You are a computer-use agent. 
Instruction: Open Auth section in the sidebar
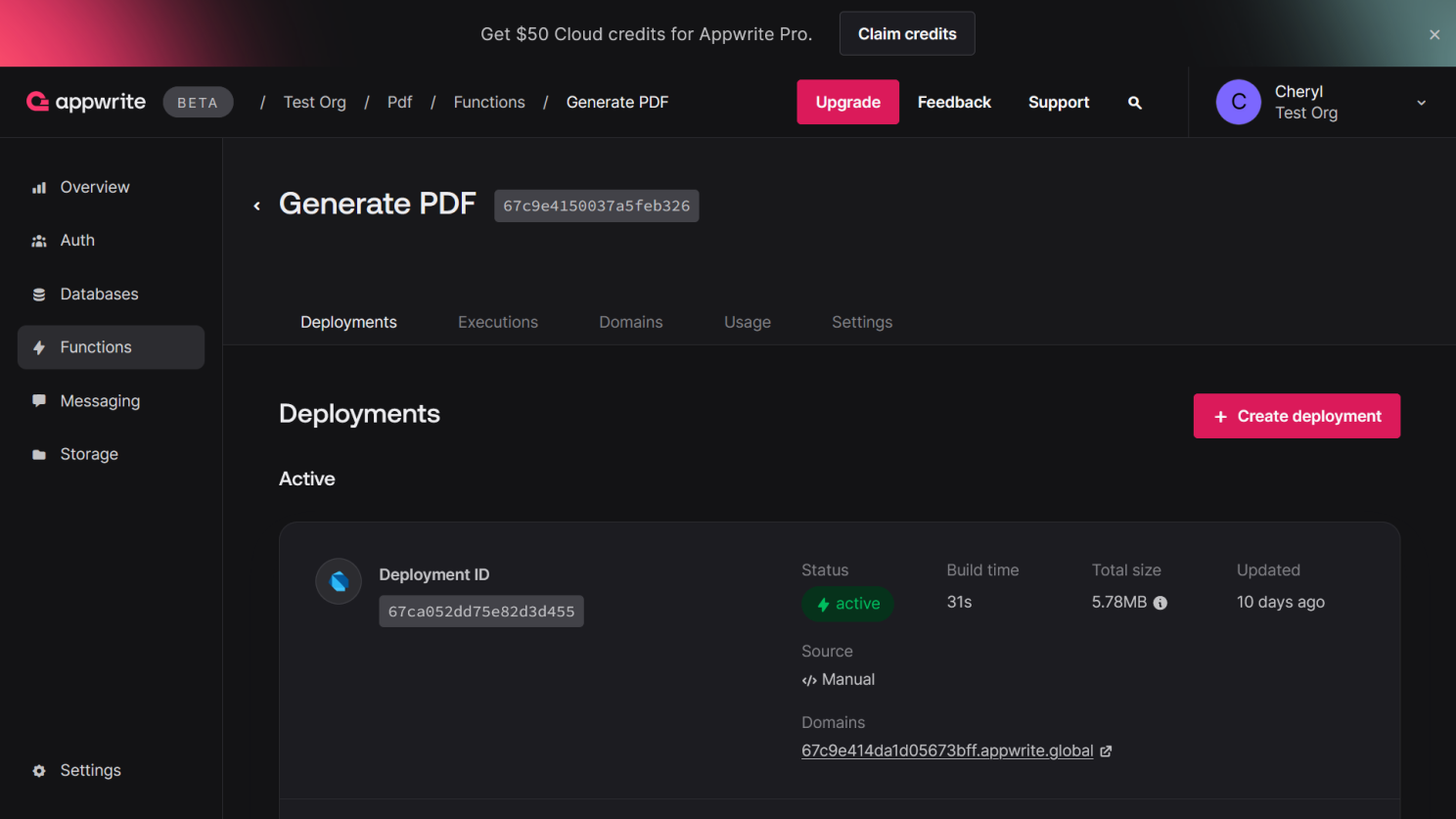tap(77, 241)
